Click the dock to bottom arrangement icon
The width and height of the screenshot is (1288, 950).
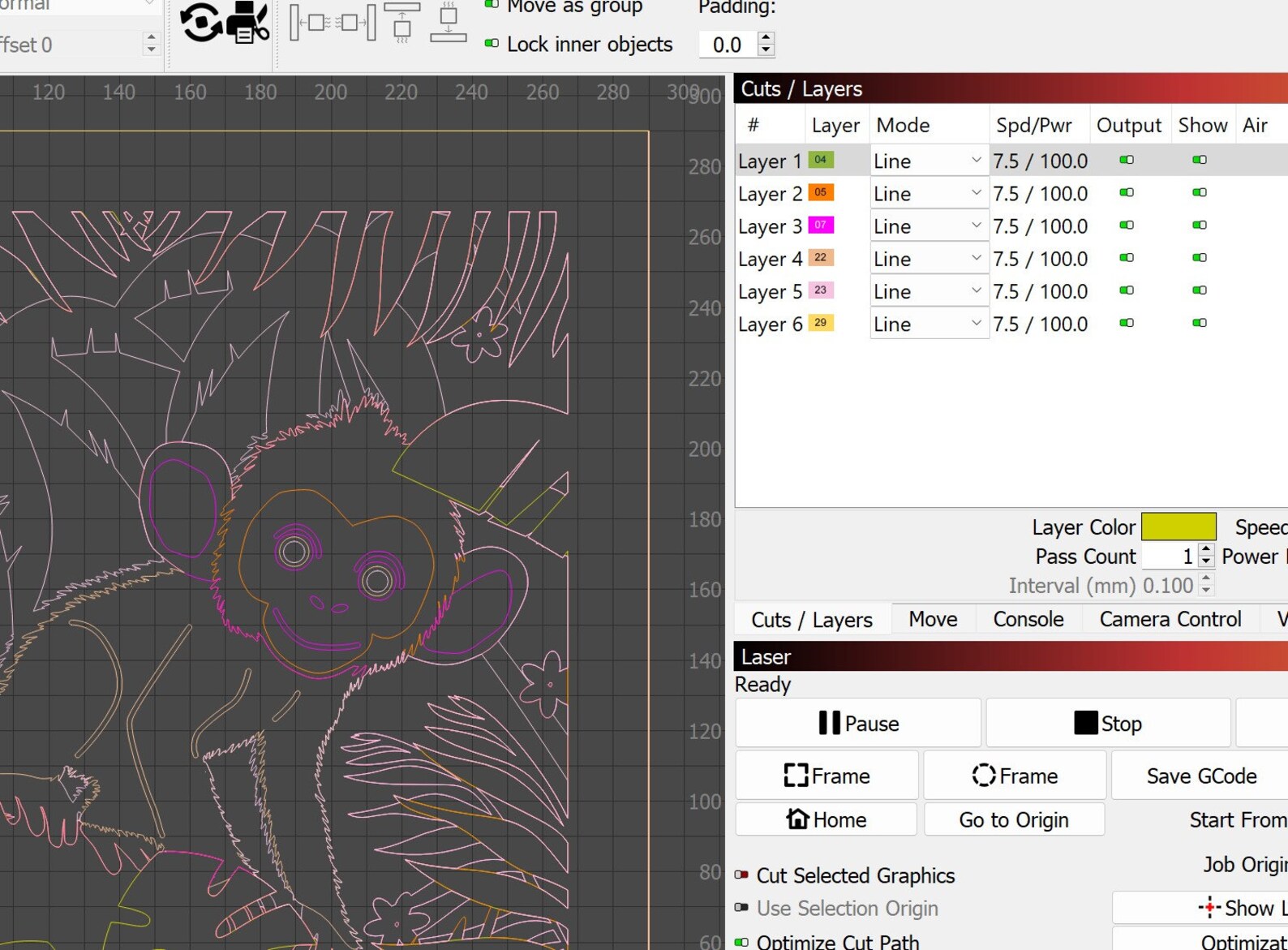(449, 23)
